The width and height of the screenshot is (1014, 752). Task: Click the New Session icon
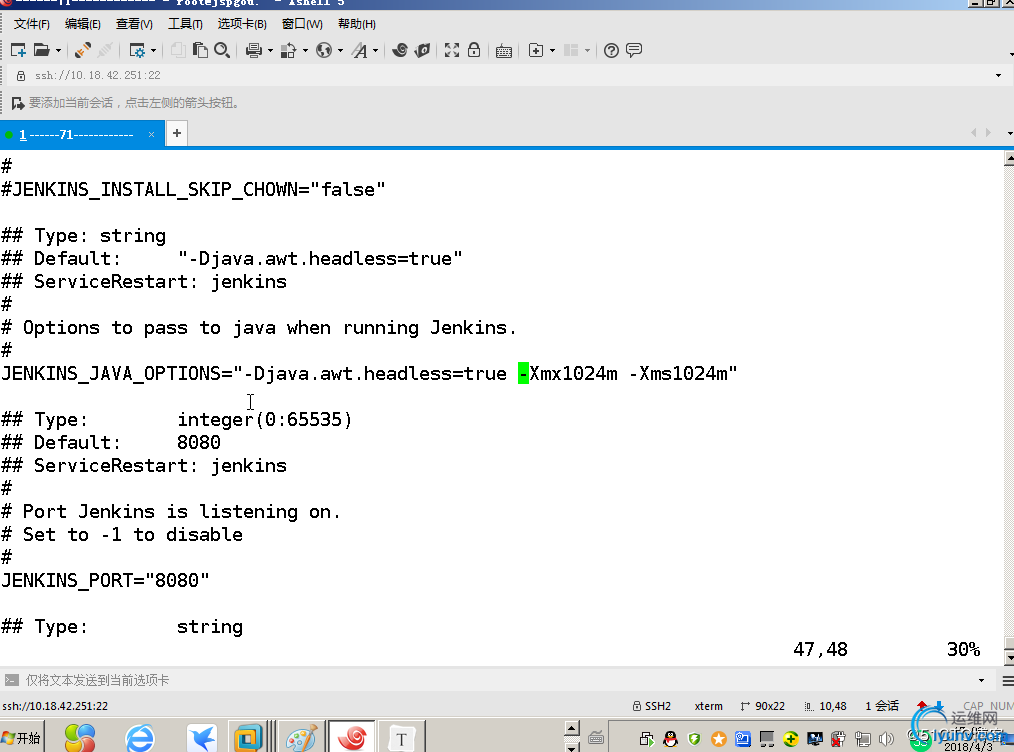tap(18, 50)
